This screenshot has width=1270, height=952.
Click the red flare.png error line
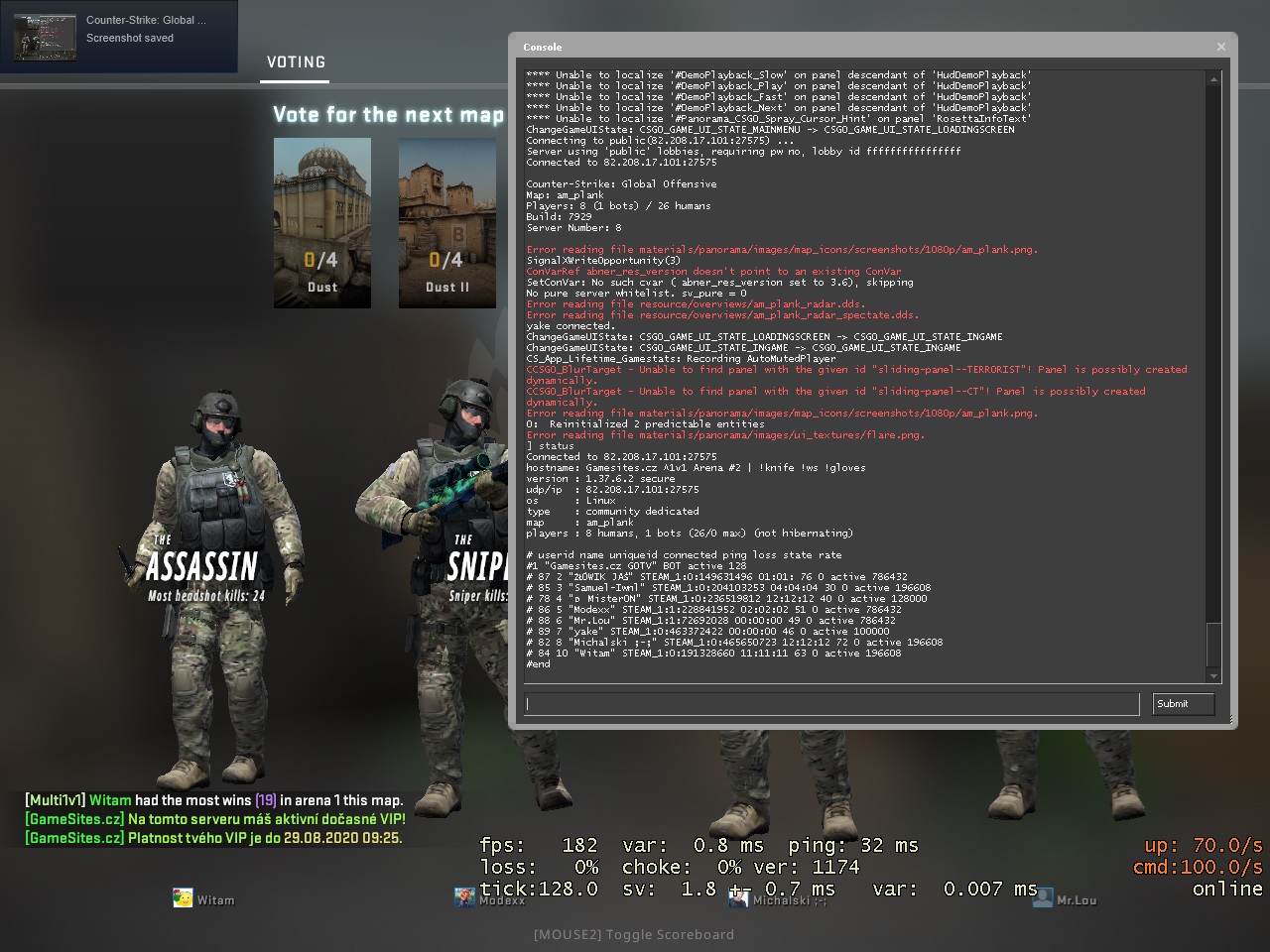(725, 435)
